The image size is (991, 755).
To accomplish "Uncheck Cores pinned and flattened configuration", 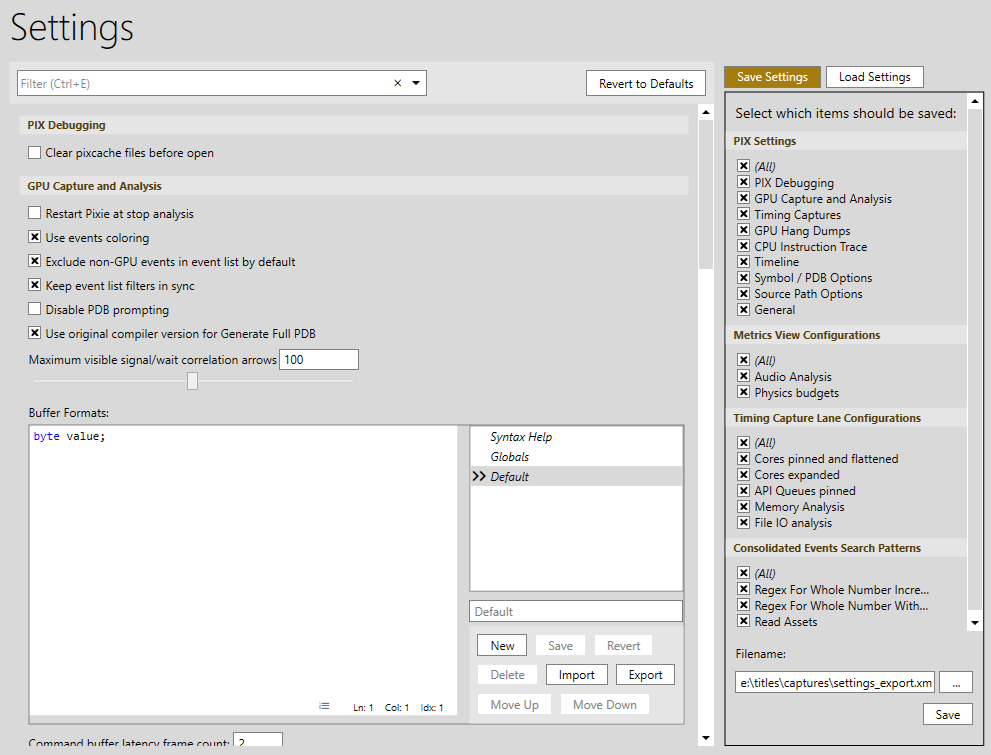I will (743, 458).
